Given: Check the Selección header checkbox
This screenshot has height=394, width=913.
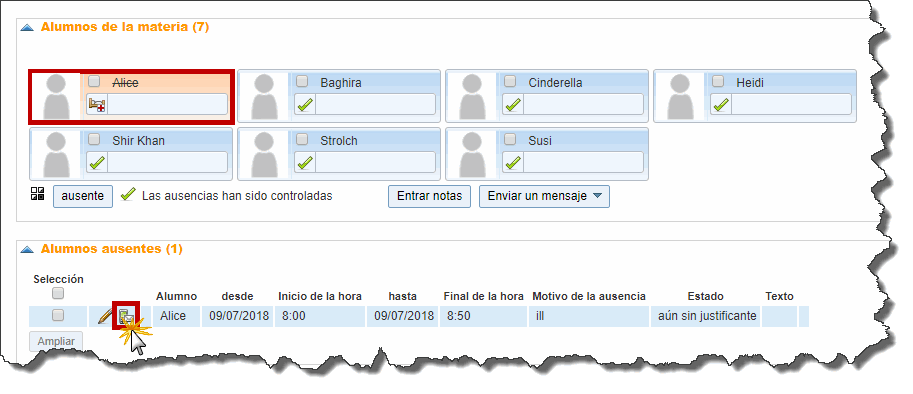Looking at the screenshot, I should [x=58, y=293].
